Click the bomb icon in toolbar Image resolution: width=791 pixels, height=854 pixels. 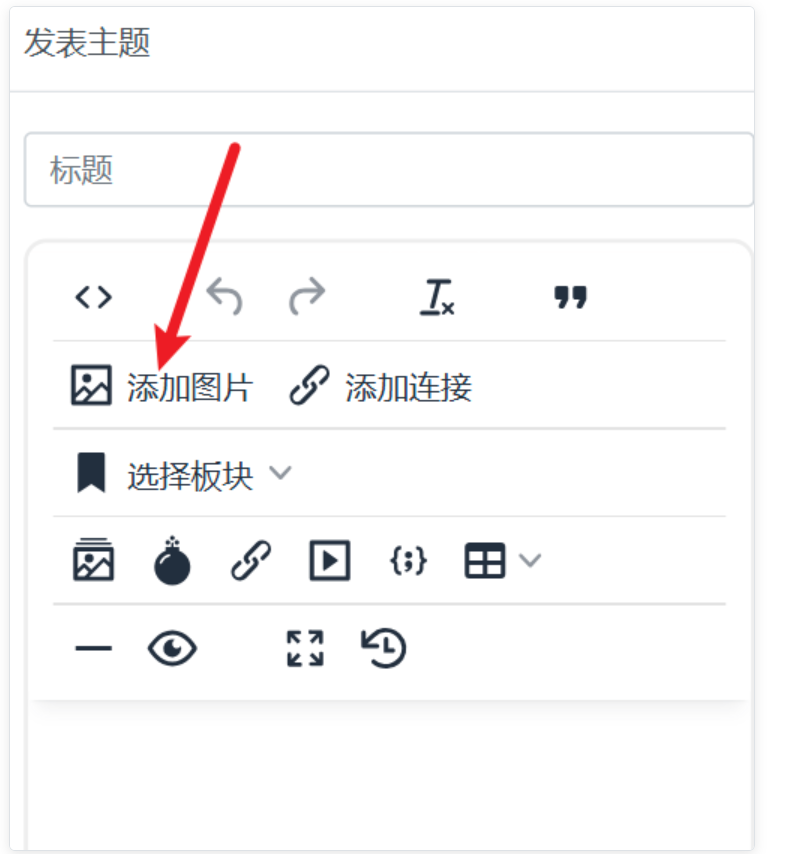point(172,560)
